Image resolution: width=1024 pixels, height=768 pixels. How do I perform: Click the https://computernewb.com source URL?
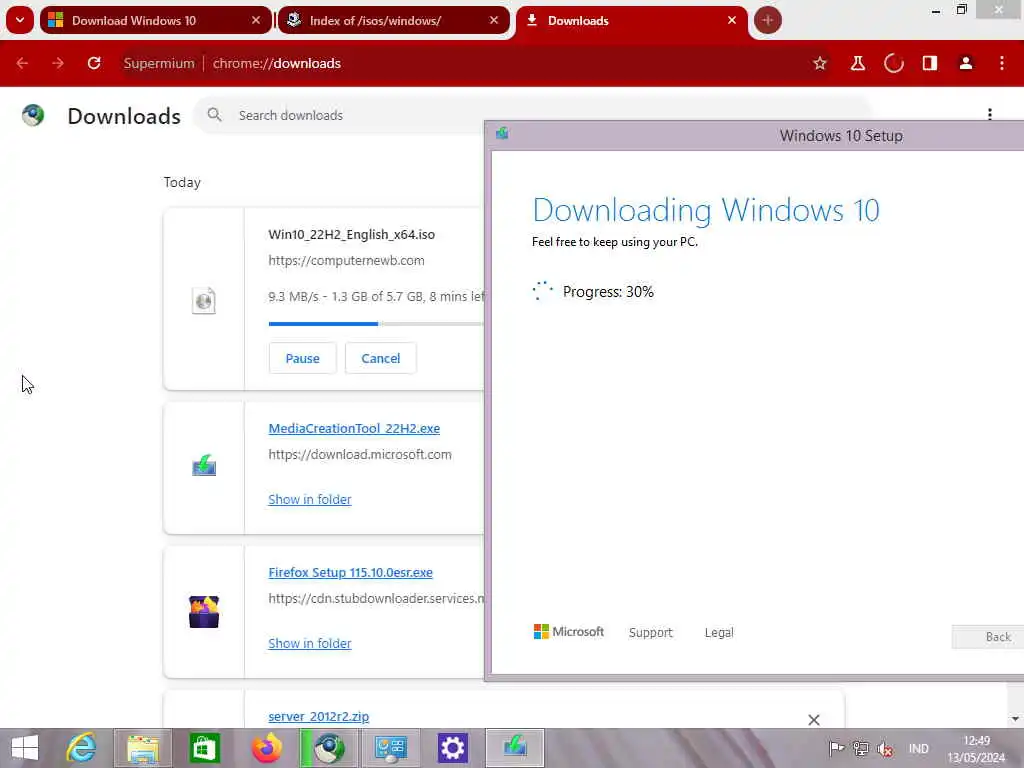click(346, 261)
